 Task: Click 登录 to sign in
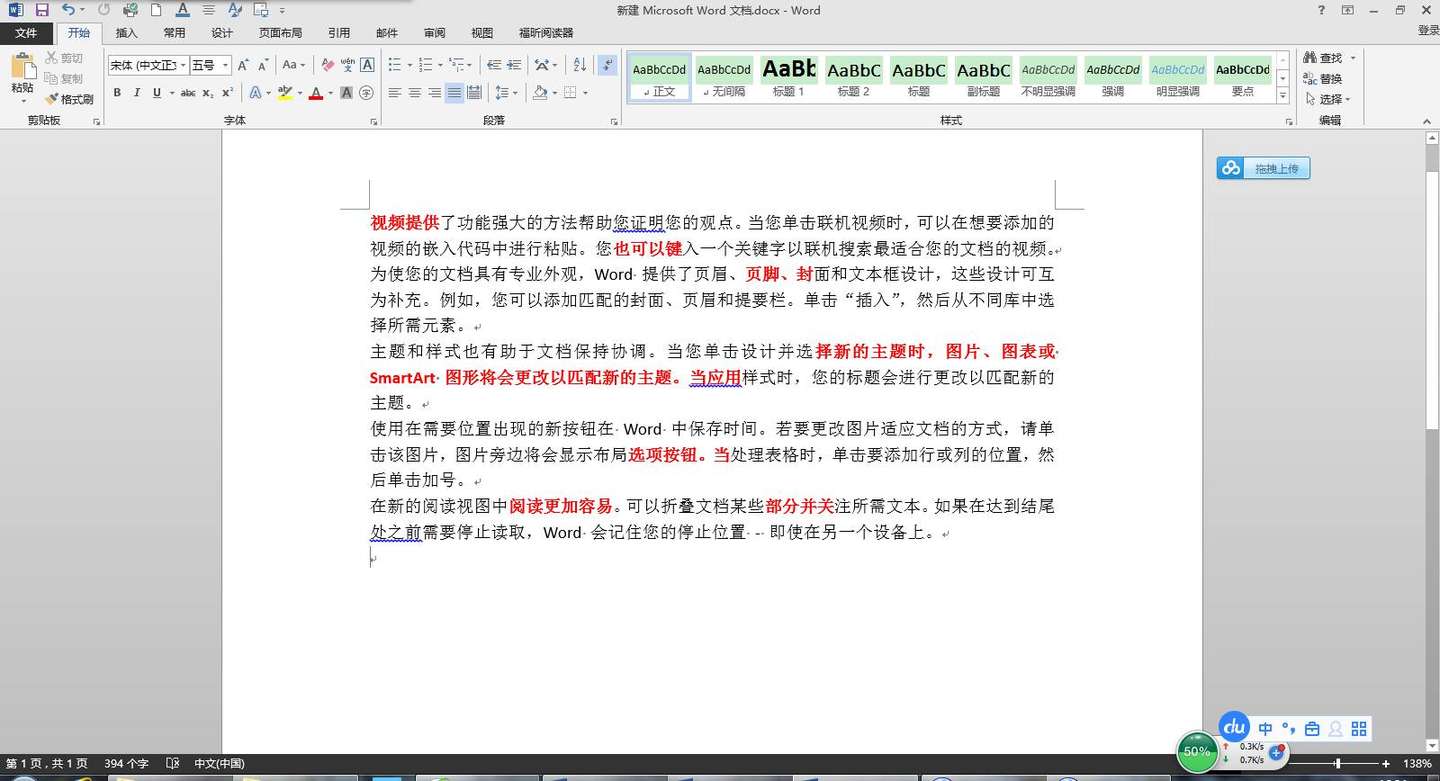[x=1428, y=31]
